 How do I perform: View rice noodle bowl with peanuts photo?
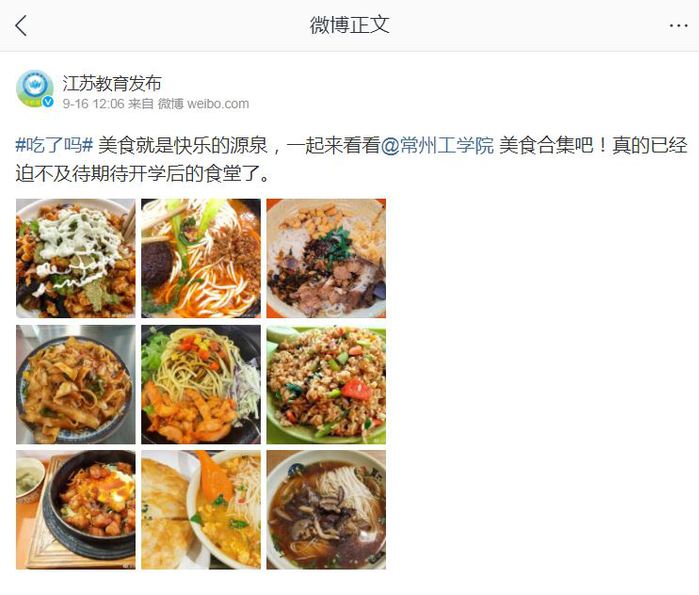coord(326,258)
